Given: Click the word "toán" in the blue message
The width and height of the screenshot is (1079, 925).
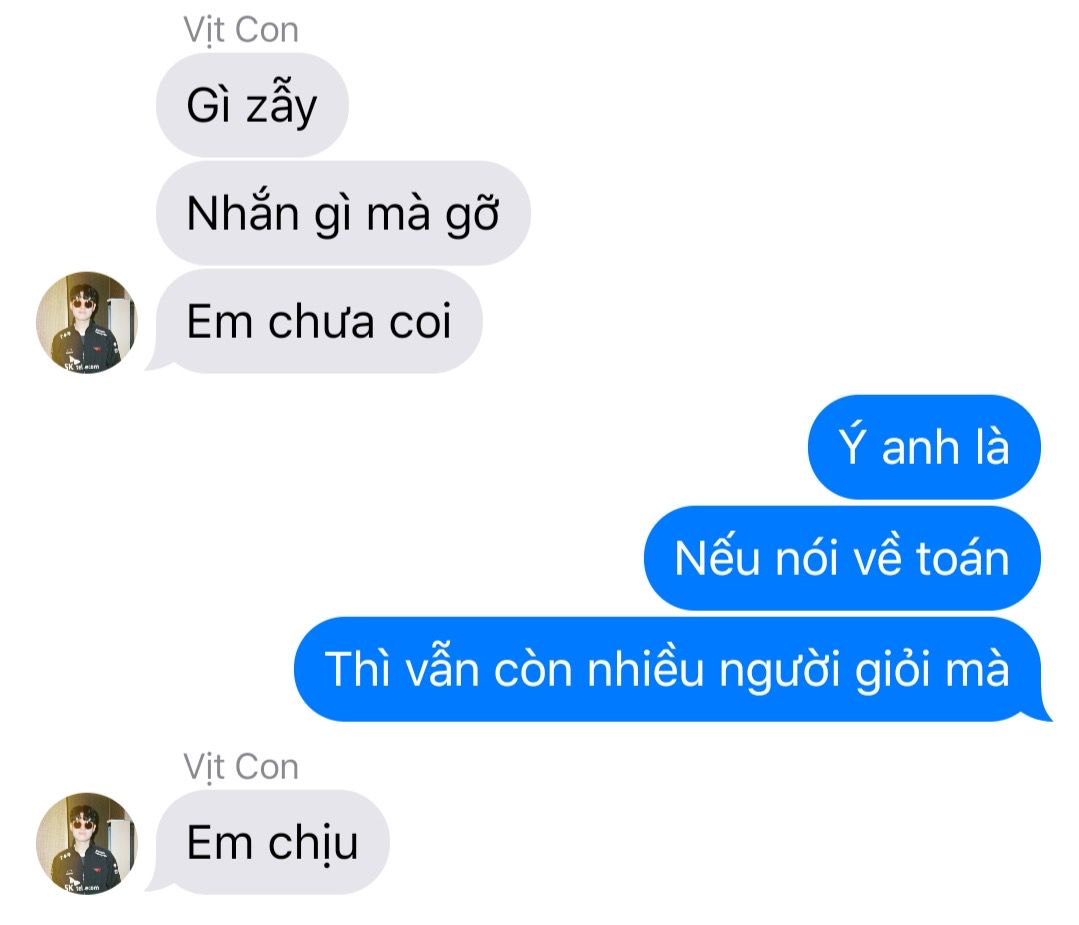Looking at the screenshot, I should click(x=963, y=558).
